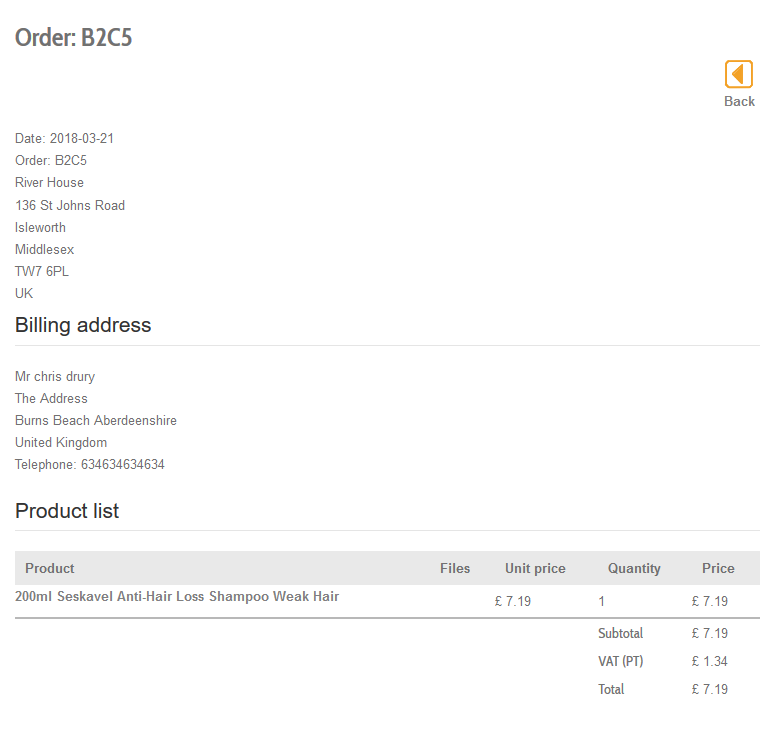Click the orange Back arrow icon

(x=738, y=74)
